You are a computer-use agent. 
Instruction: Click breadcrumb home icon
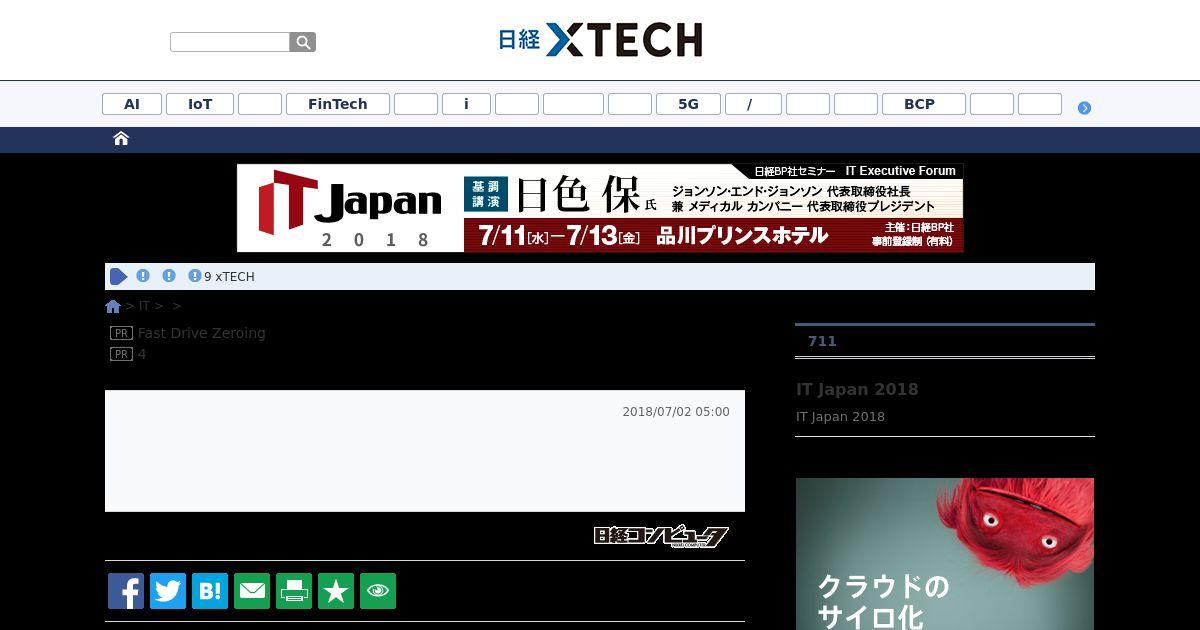(x=113, y=306)
